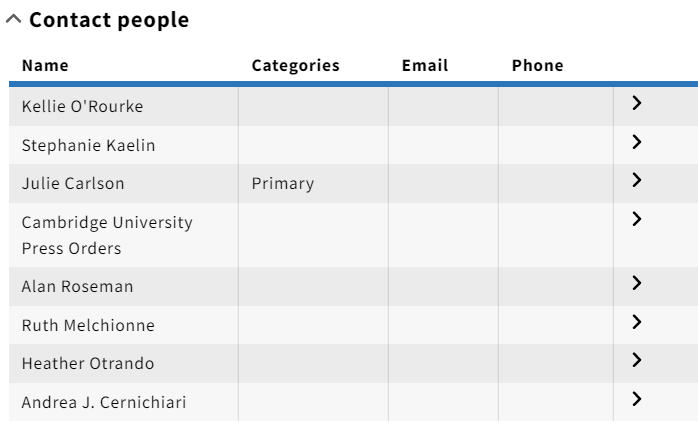This screenshot has width=698, height=426.
Task: Select the Alan Roseman row
Action: (x=353, y=286)
